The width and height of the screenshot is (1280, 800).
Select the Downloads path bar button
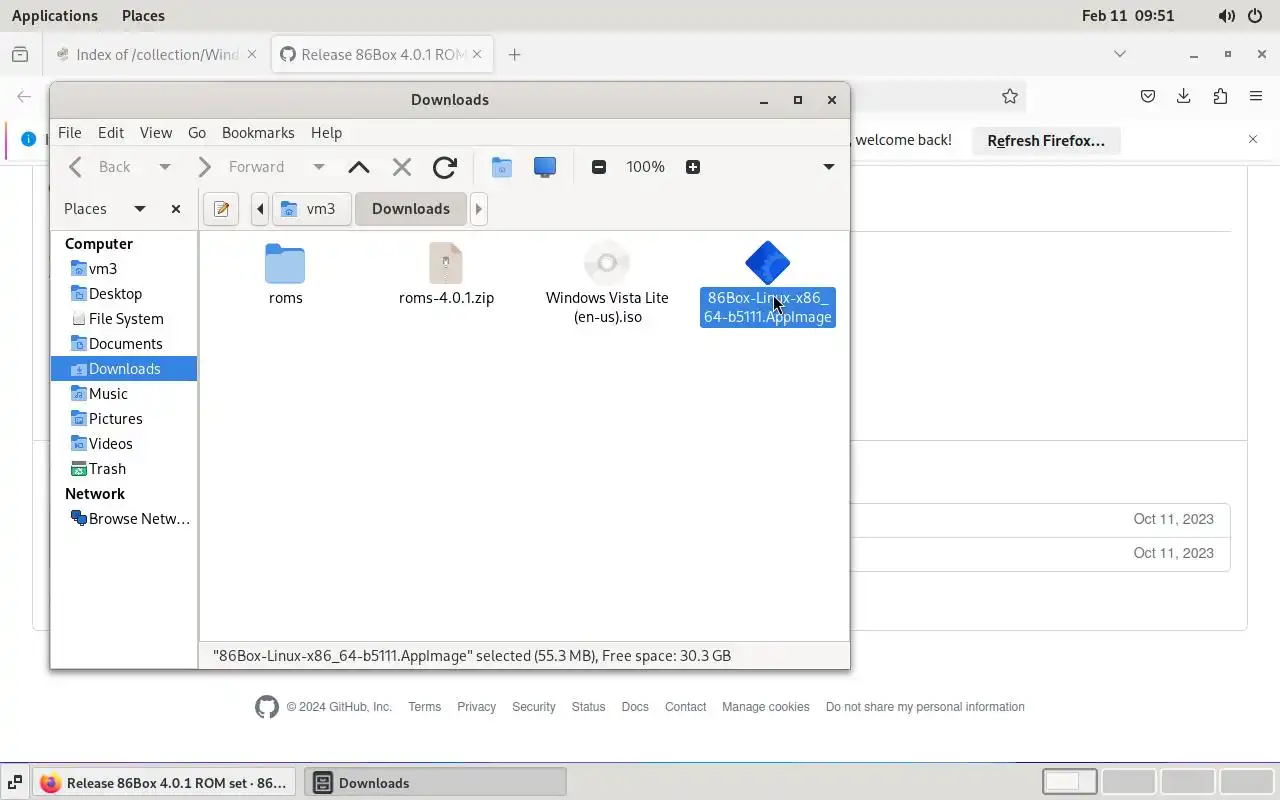[411, 209]
